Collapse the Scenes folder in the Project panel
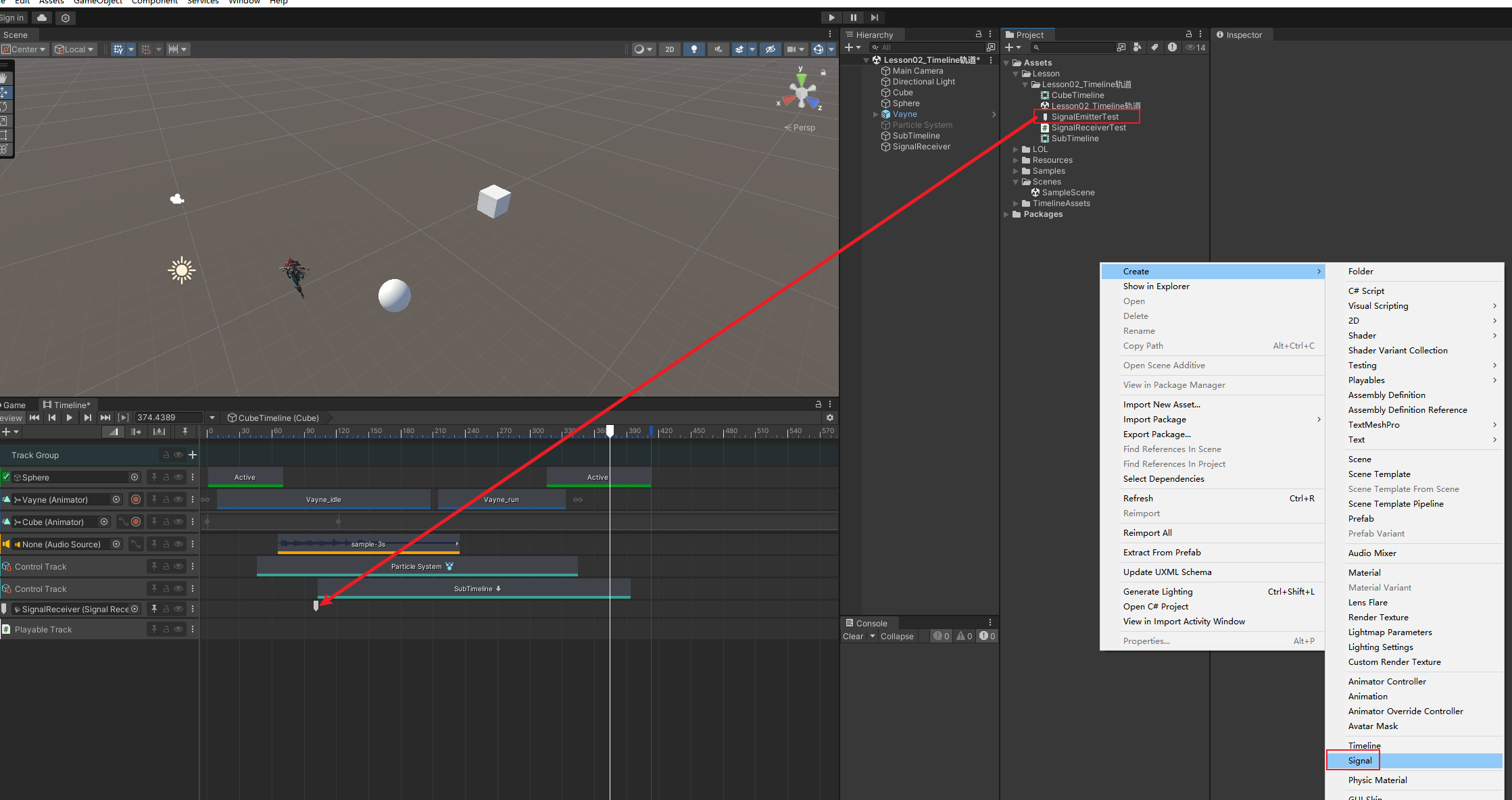This screenshot has width=1512, height=800. click(x=1015, y=182)
